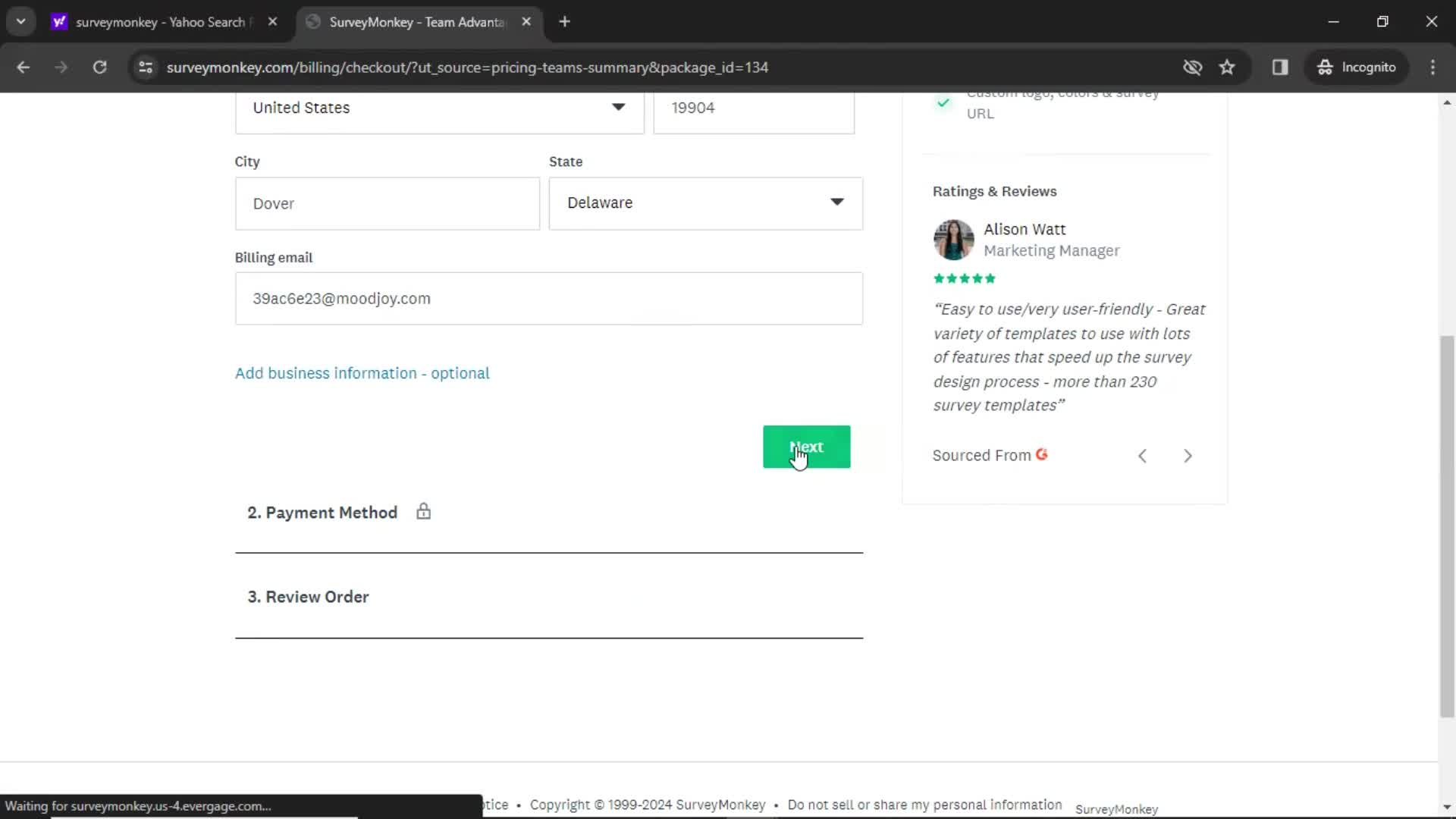Click the checkmark icon next to Custom logo feature
Screen dimensions: 1456x819
click(942, 101)
